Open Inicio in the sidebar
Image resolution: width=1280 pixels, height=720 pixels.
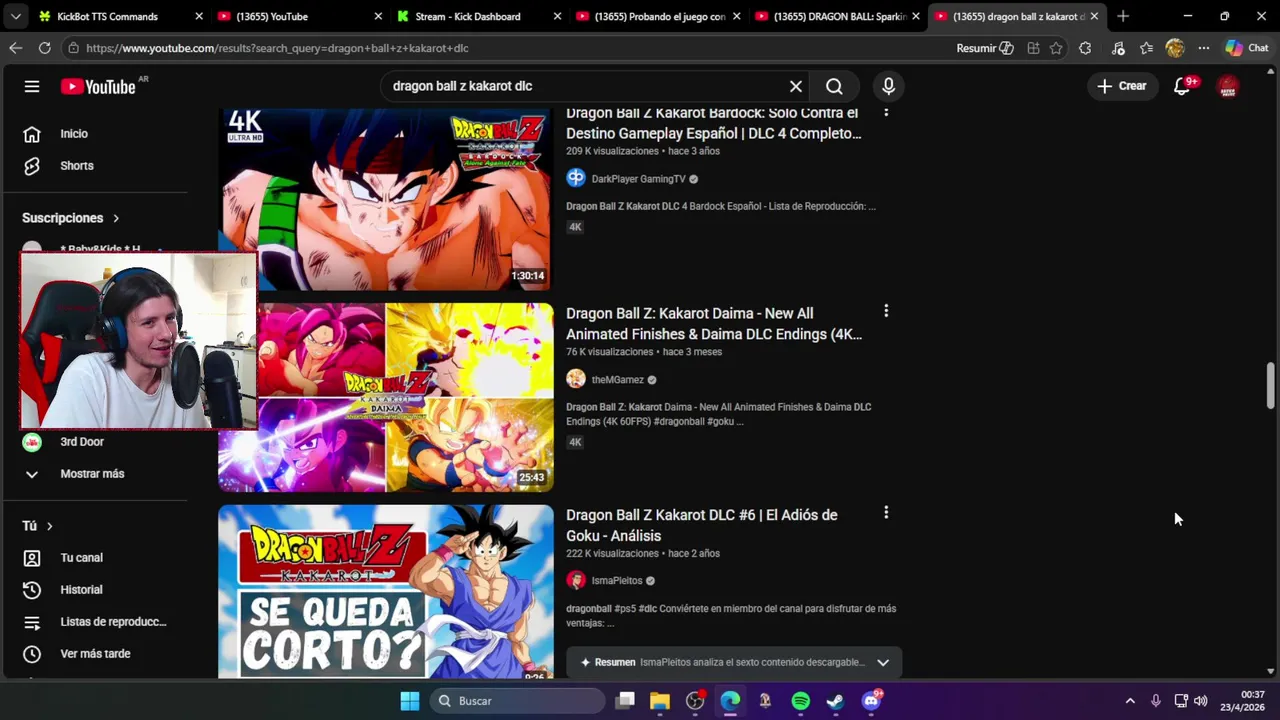74,134
